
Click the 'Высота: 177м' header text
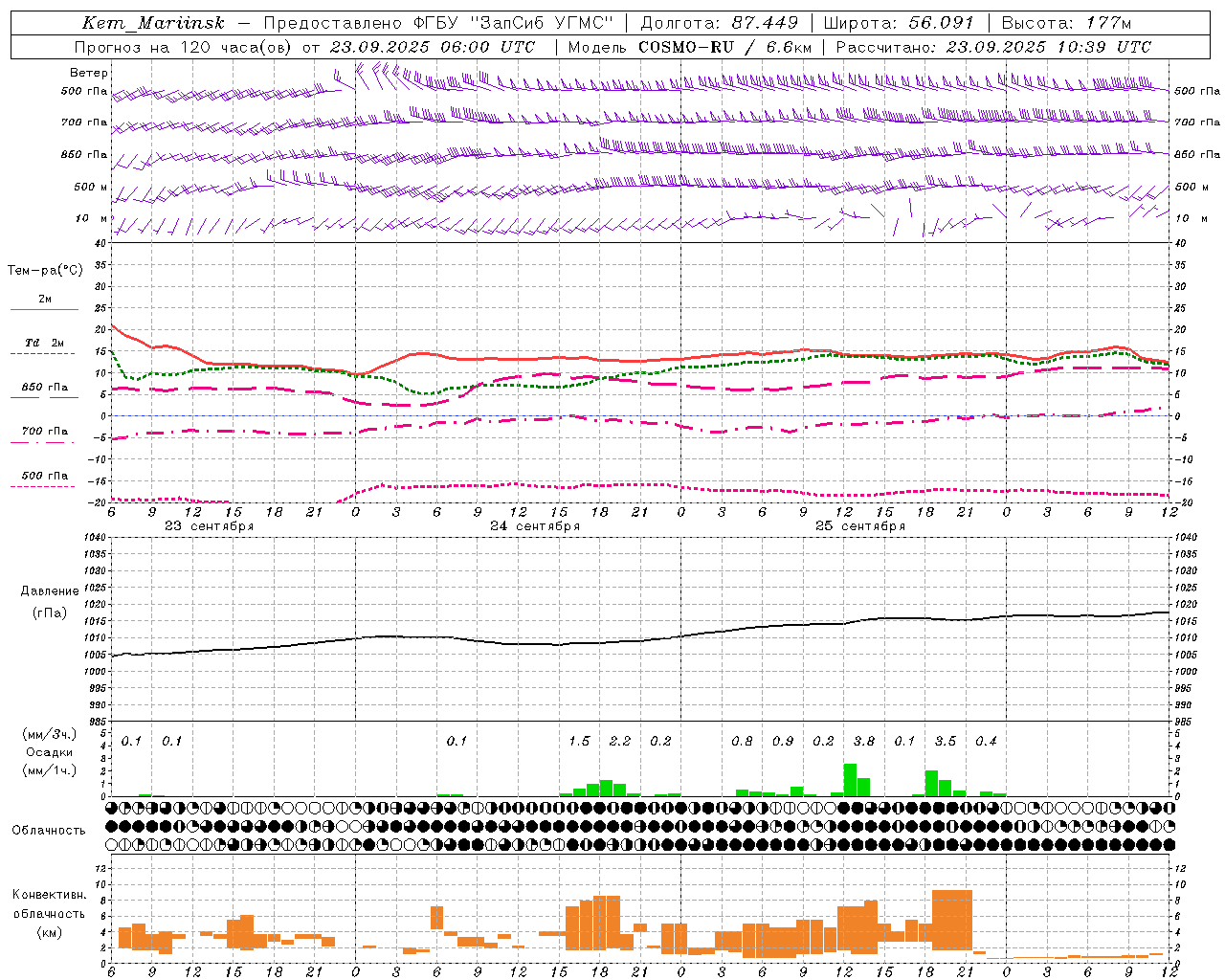(x=1066, y=23)
